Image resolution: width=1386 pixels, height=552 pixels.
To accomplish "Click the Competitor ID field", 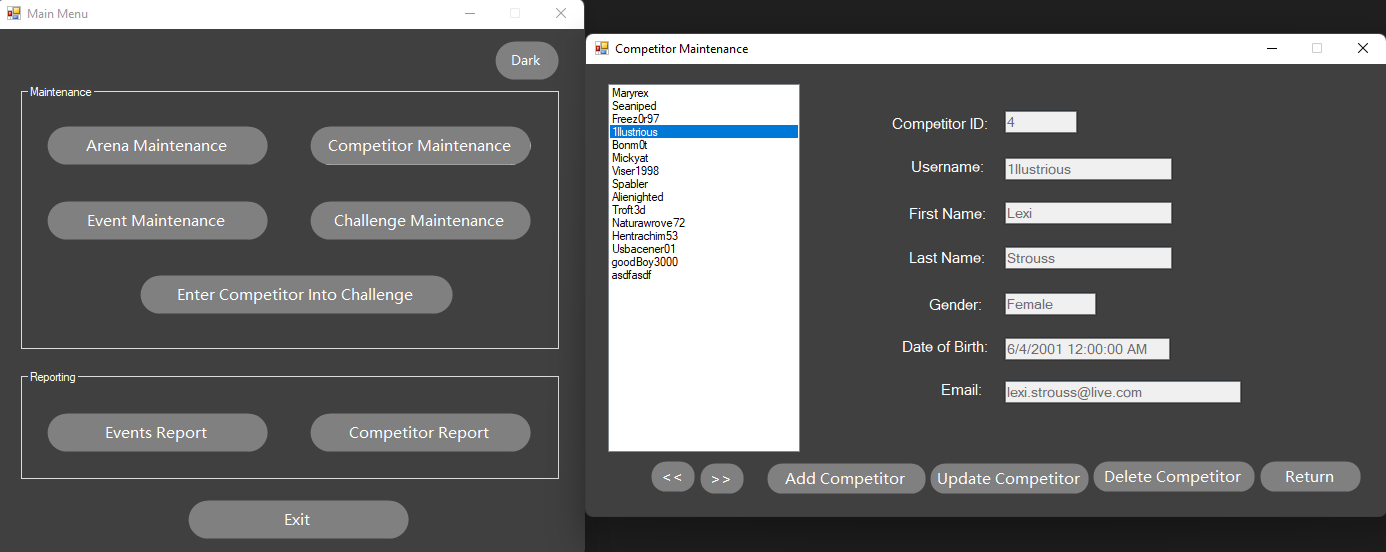I will pyautogui.click(x=1040, y=122).
